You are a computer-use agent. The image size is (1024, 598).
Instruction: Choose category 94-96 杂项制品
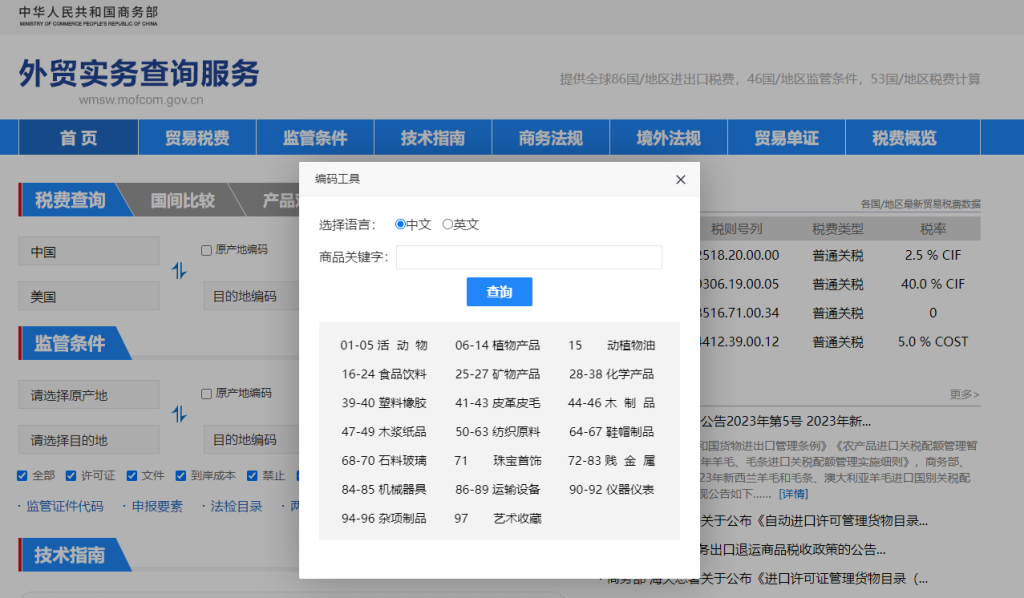pyautogui.click(x=384, y=518)
